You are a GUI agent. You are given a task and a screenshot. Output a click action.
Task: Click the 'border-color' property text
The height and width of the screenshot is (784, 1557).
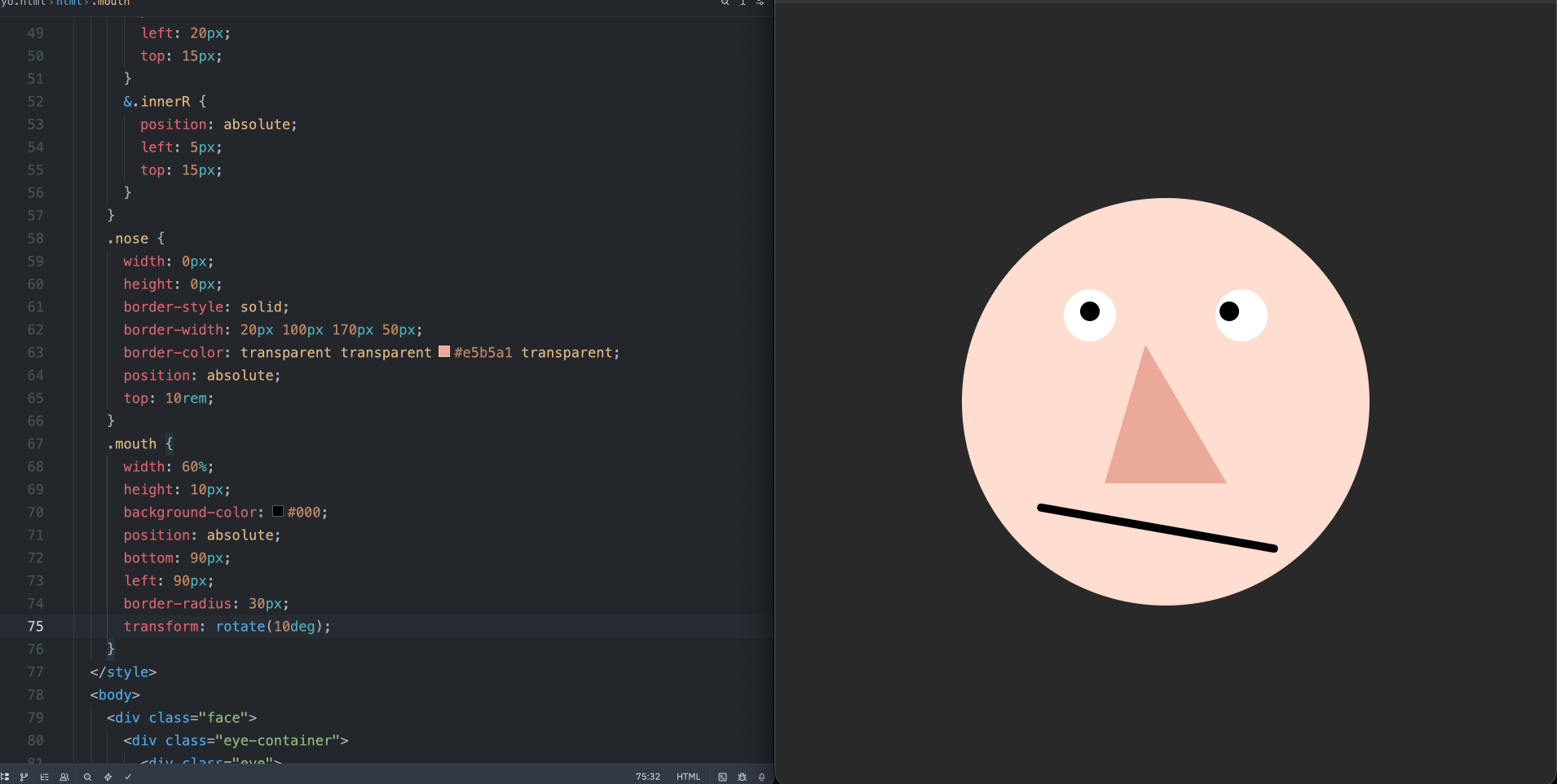pos(174,352)
